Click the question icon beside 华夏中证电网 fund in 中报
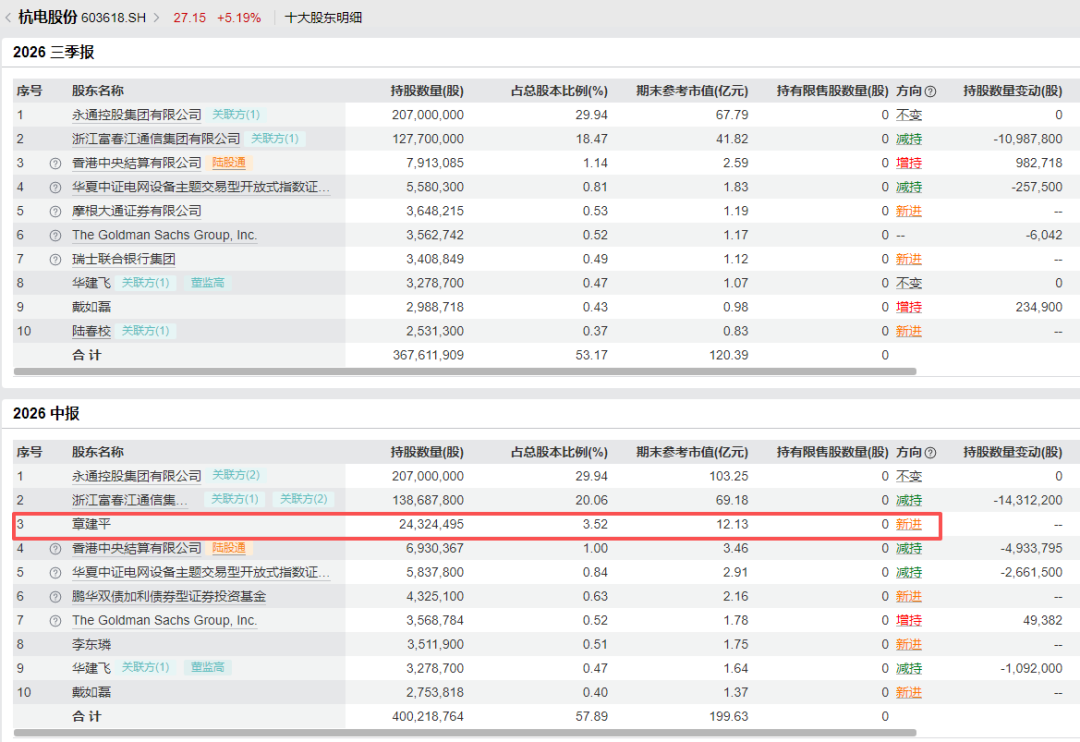The width and height of the screenshot is (1080, 742). pyautogui.click(x=55, y=573)
